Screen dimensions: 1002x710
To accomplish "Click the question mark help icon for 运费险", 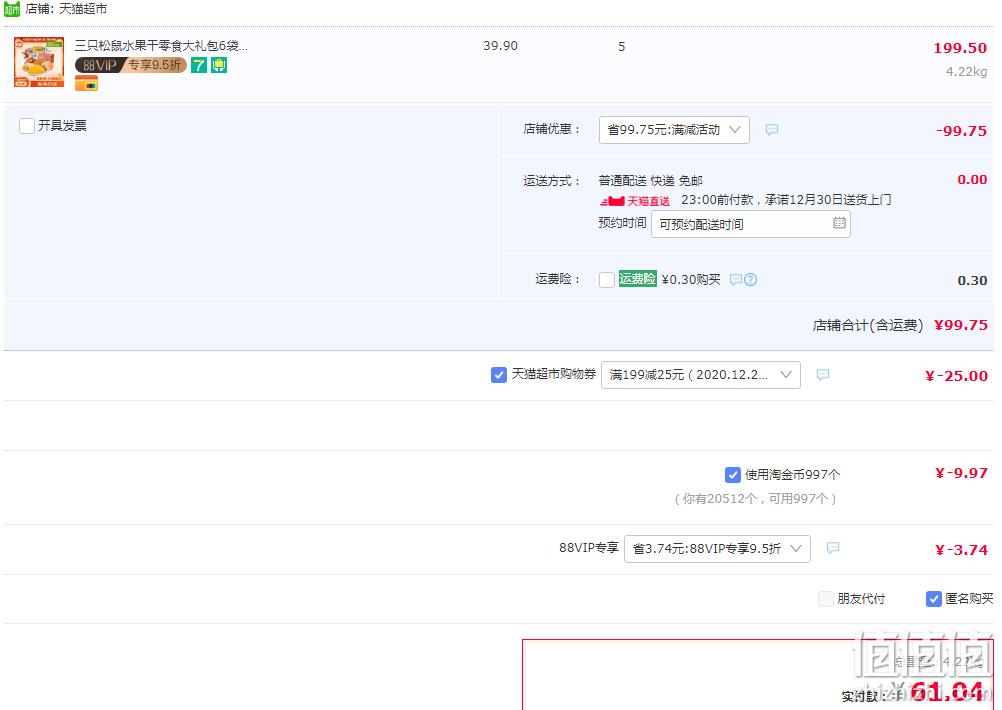I will tap(751, 280).
